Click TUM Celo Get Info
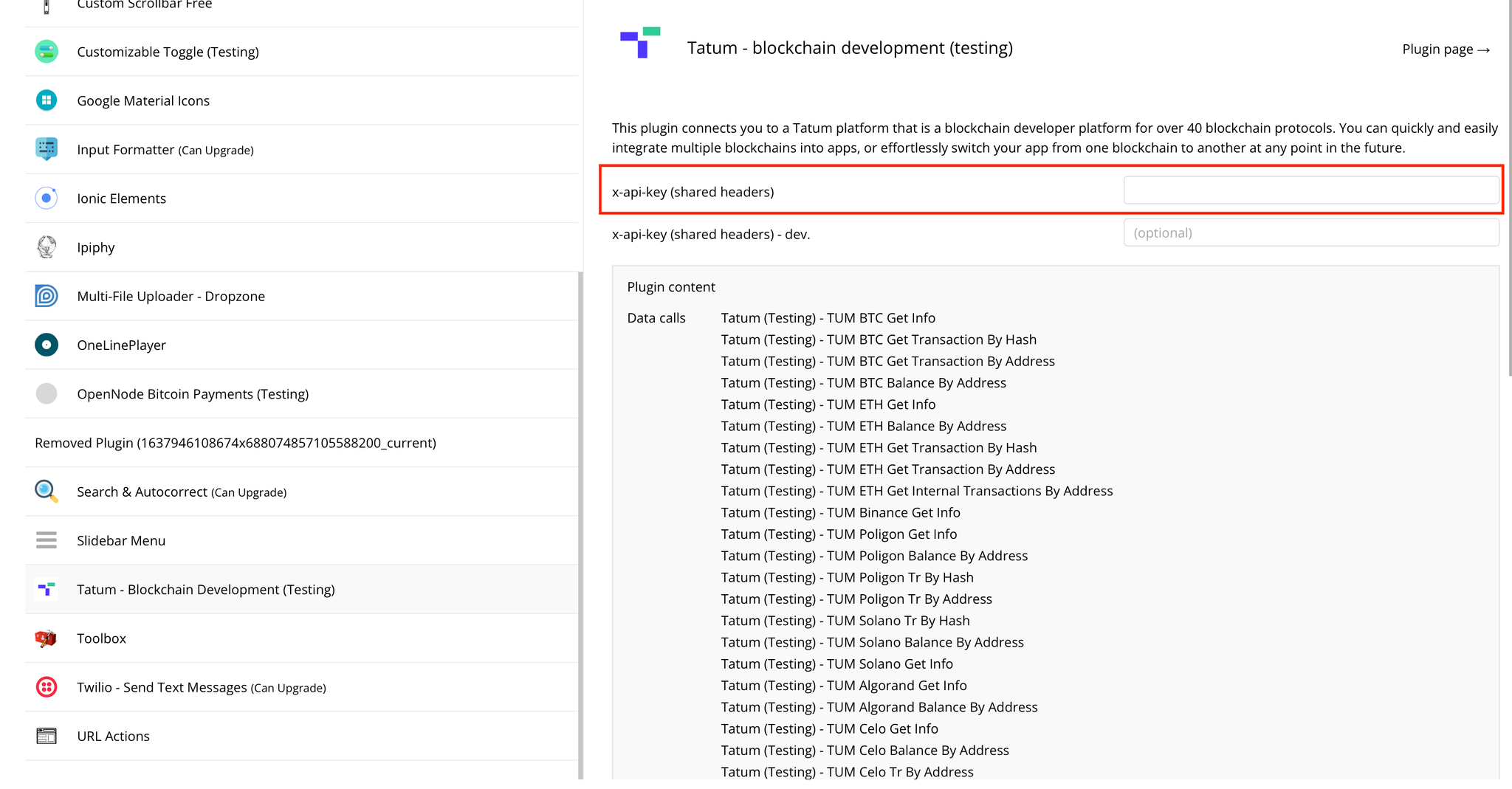 (x=829, y=728)
